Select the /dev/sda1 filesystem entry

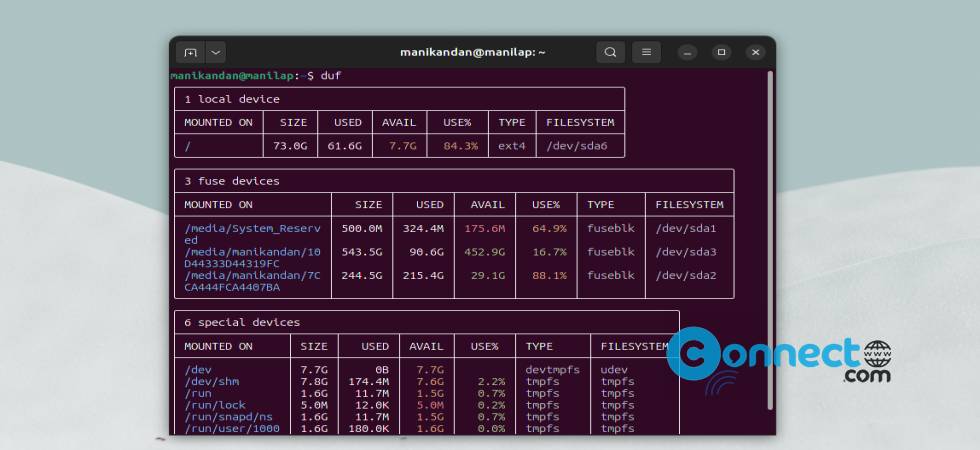[686, 229]
